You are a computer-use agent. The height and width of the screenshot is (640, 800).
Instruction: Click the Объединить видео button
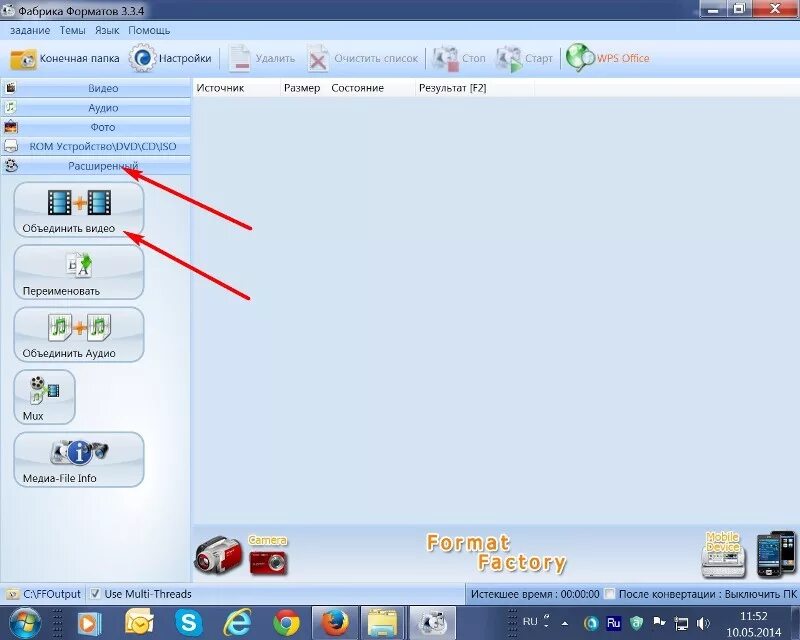pos(79,210)
